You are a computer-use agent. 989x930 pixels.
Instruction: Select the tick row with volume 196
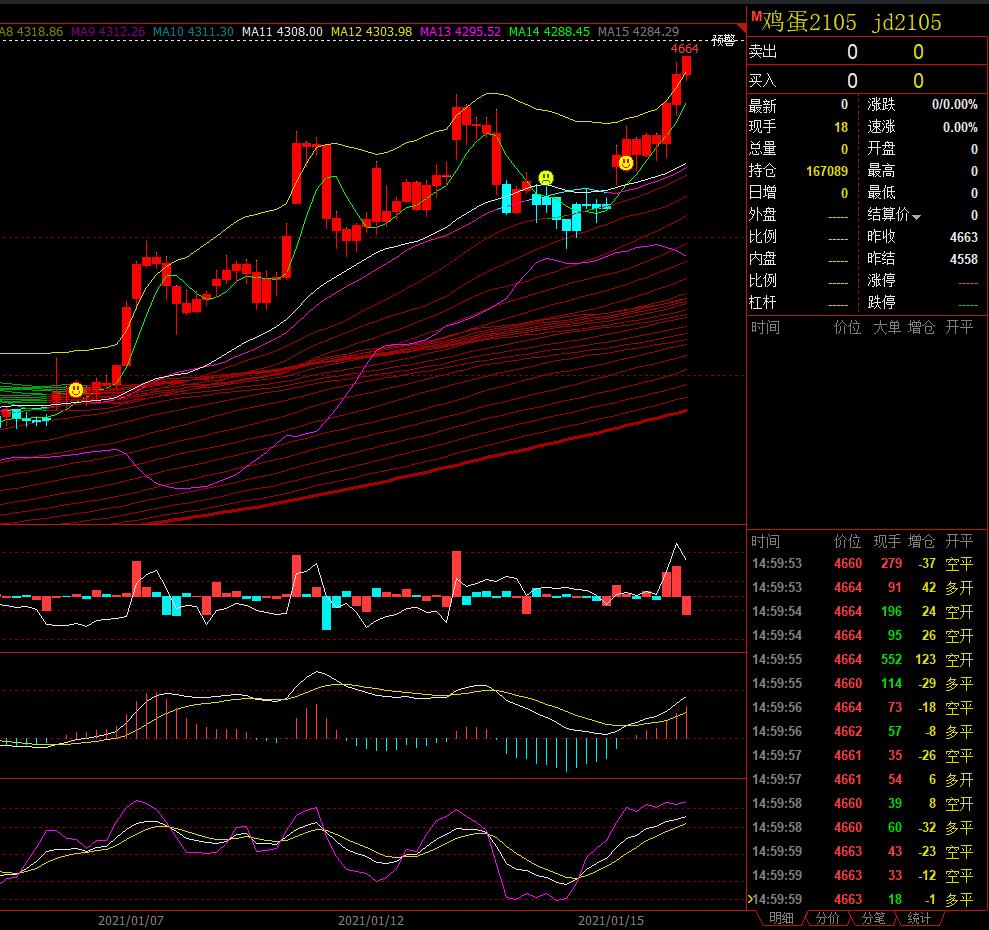click(865, 611)
